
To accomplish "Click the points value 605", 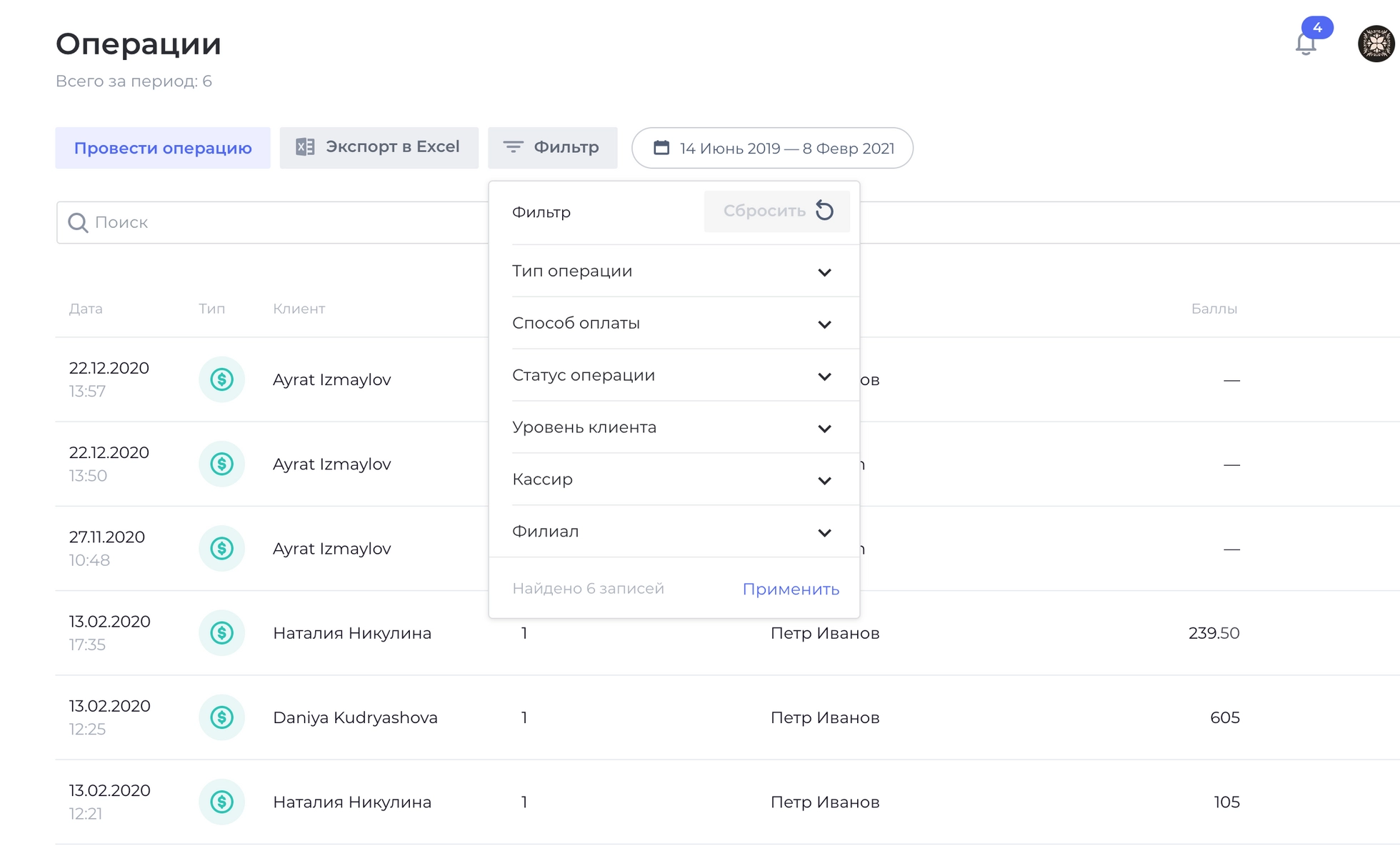I will (x=1225, y=717).
